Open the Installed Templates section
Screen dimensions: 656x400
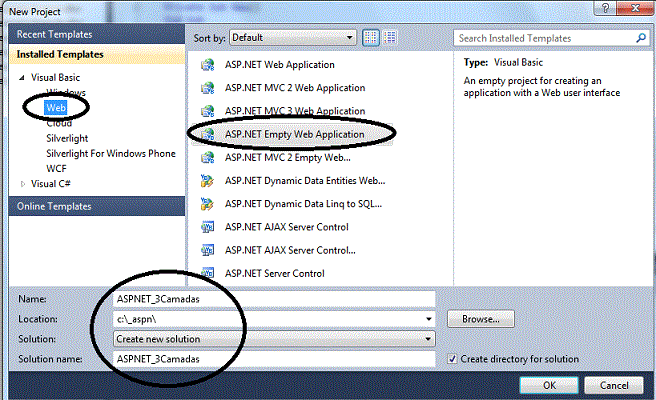coord(97,54)
